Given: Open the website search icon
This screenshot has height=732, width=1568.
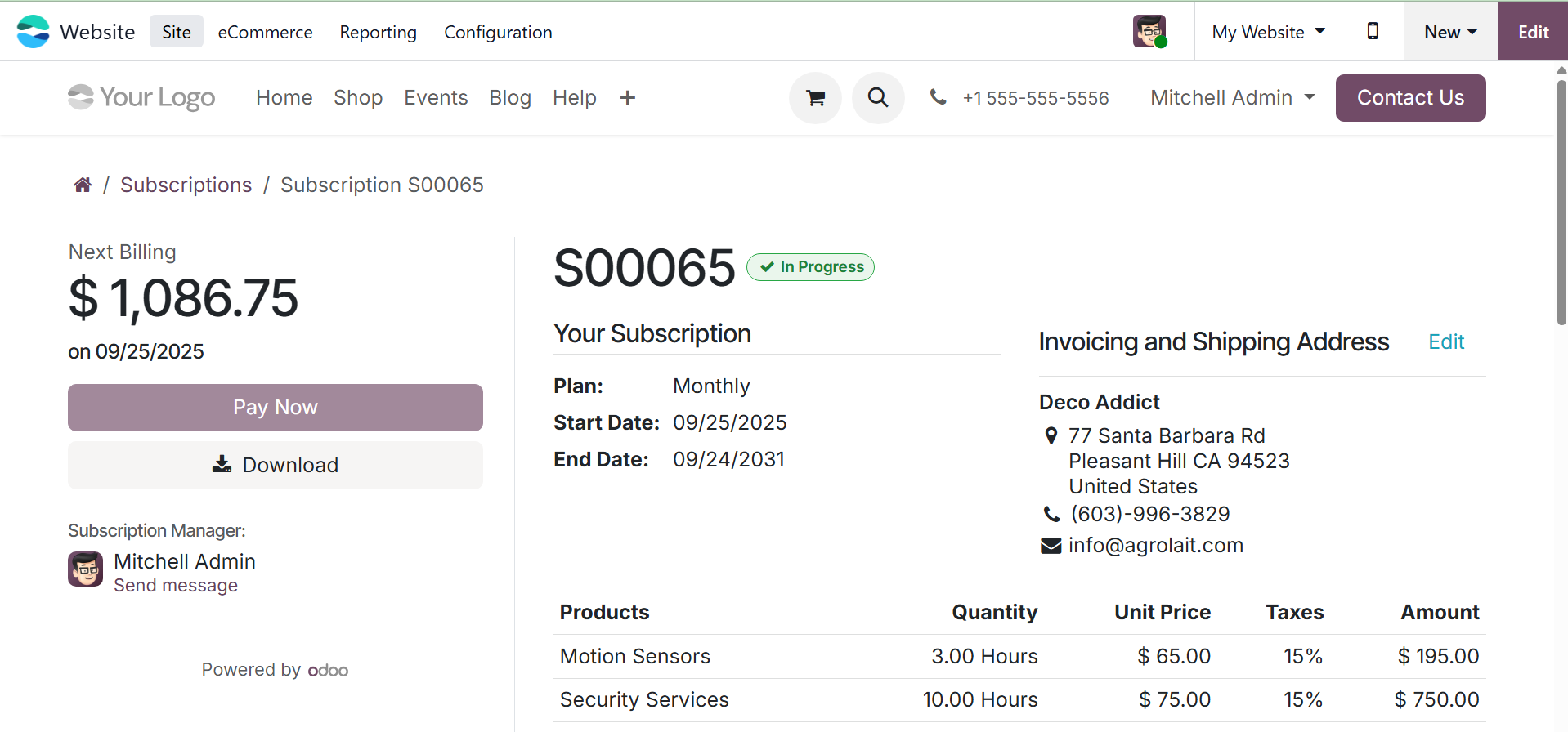Looking at the screenshot, I should pos(878,98).
